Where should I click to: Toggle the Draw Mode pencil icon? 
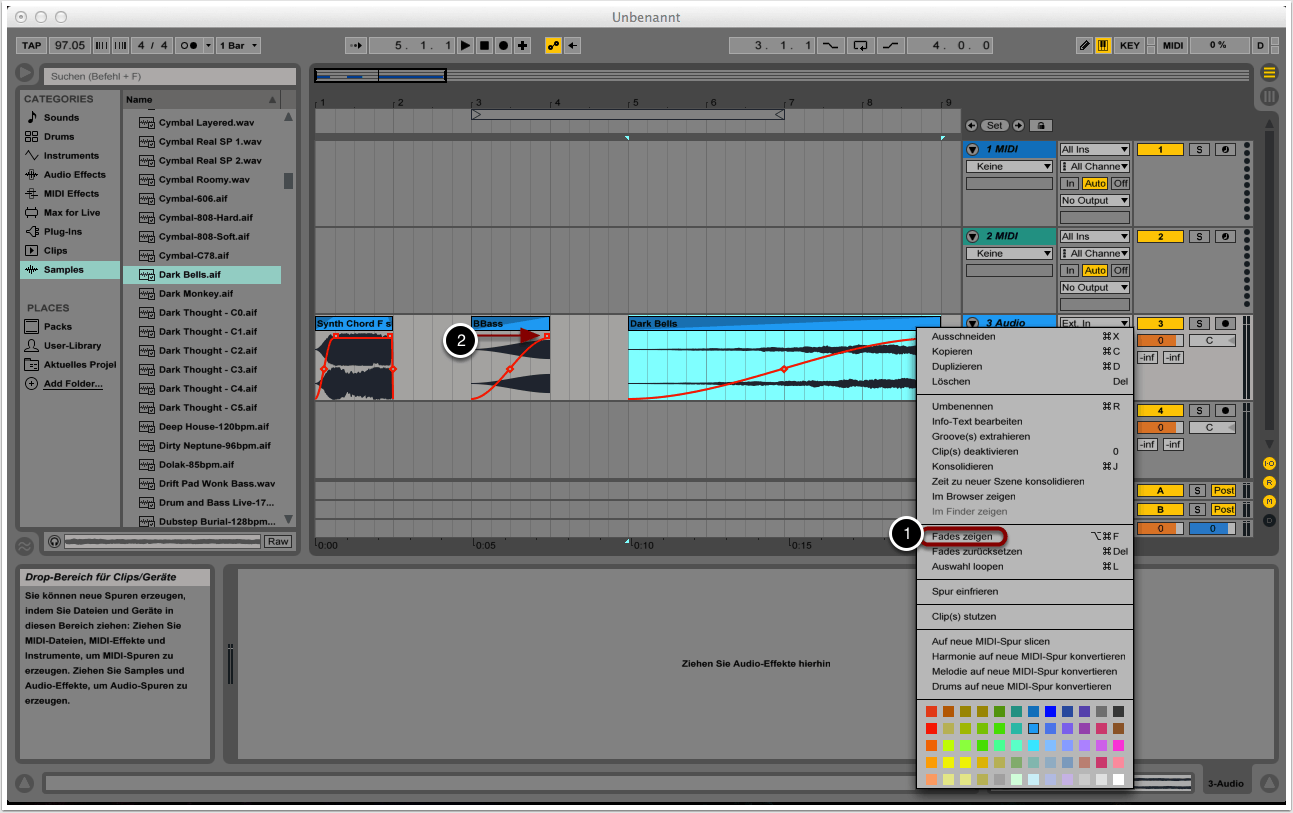1084,46
